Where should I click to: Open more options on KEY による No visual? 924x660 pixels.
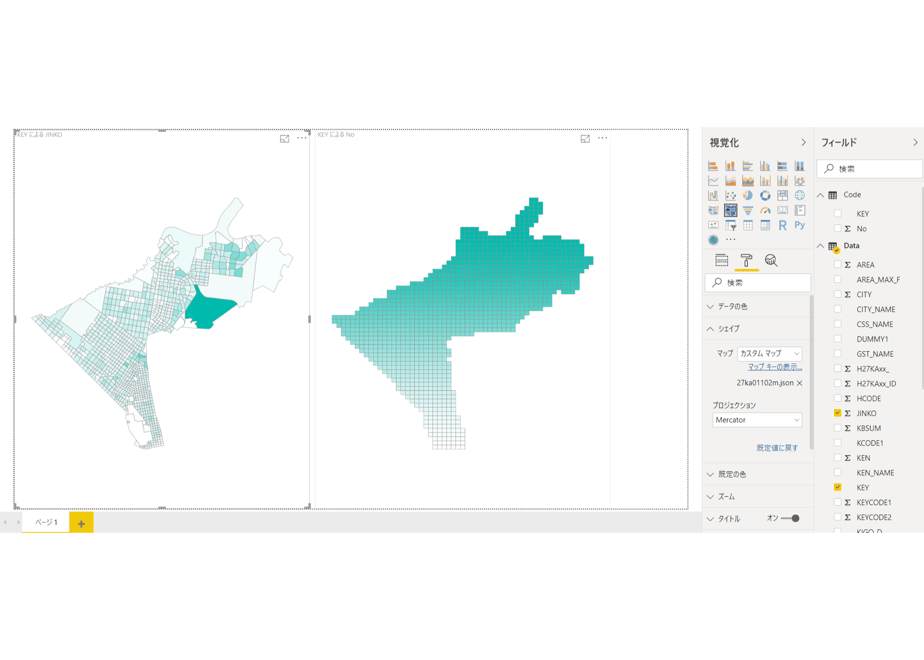point(602,138)
